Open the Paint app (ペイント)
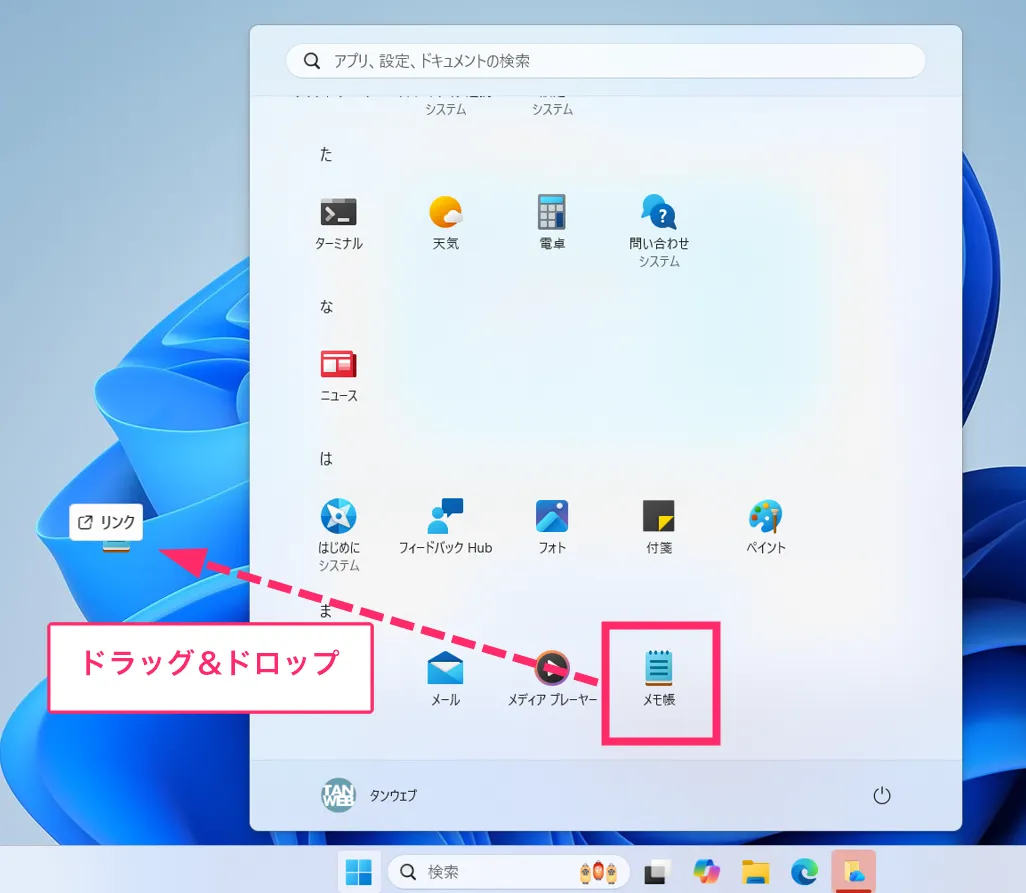 point(766,527)
